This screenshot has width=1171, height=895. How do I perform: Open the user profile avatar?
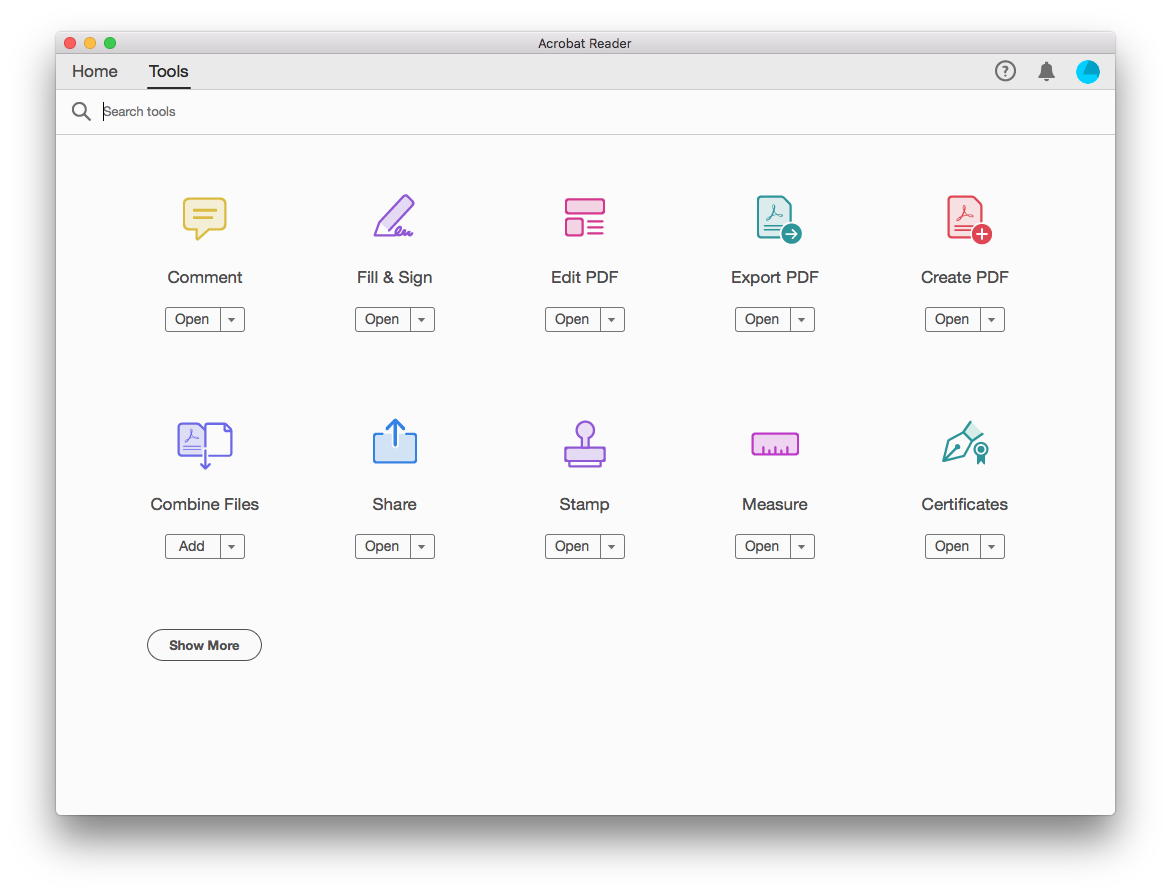1087,72
